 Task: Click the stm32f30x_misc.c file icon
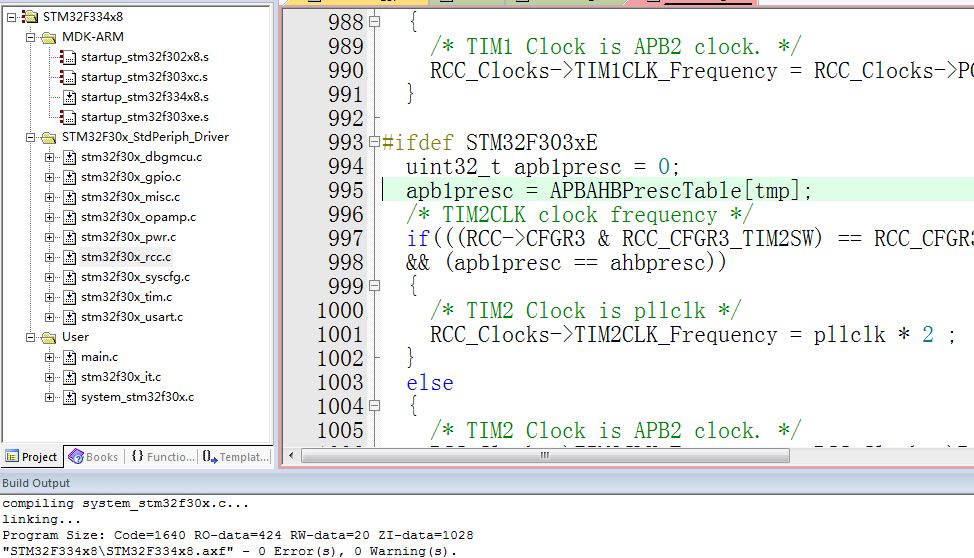coord(70,197)
